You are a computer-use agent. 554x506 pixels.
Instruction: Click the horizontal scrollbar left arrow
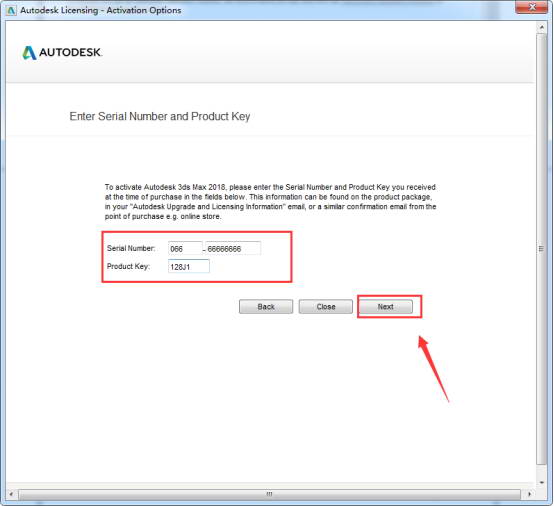(x=11, y=494)
